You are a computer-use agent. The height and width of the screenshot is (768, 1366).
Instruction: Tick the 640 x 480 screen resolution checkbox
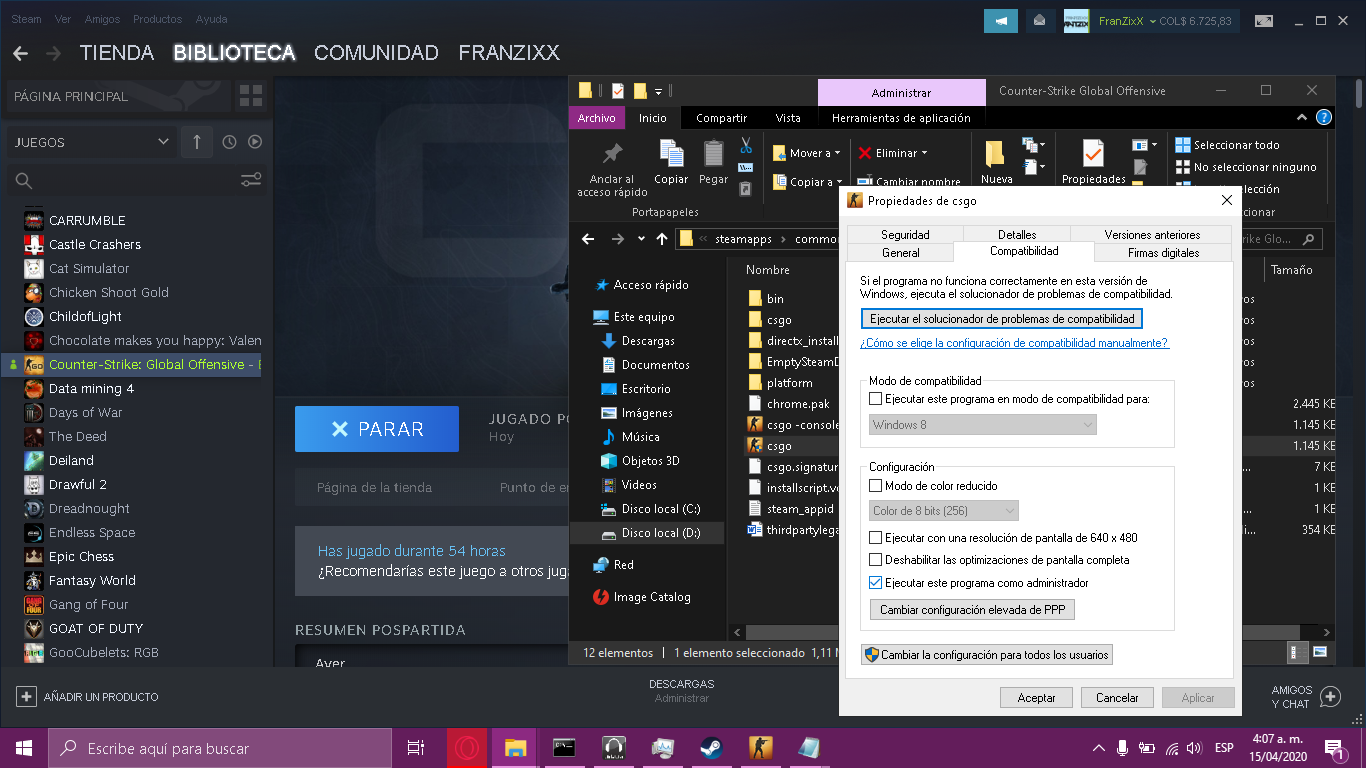pyautogui.click(x=876, y=538)
